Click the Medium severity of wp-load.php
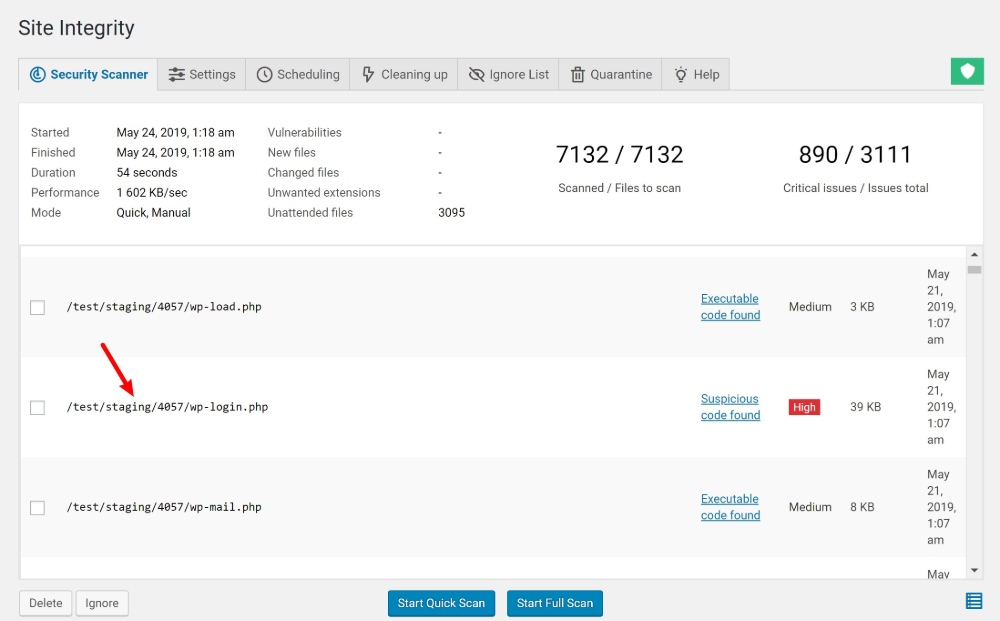This screenshot has width=1000, height=621. pyautogui.click(x=810, y=307)
